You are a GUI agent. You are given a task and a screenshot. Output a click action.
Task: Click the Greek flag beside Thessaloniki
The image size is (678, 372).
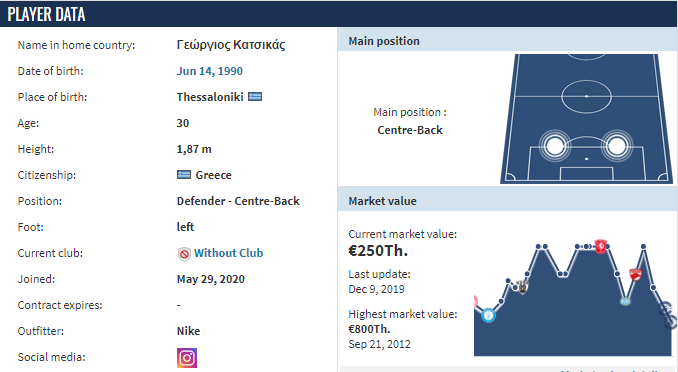click(255, 97)
